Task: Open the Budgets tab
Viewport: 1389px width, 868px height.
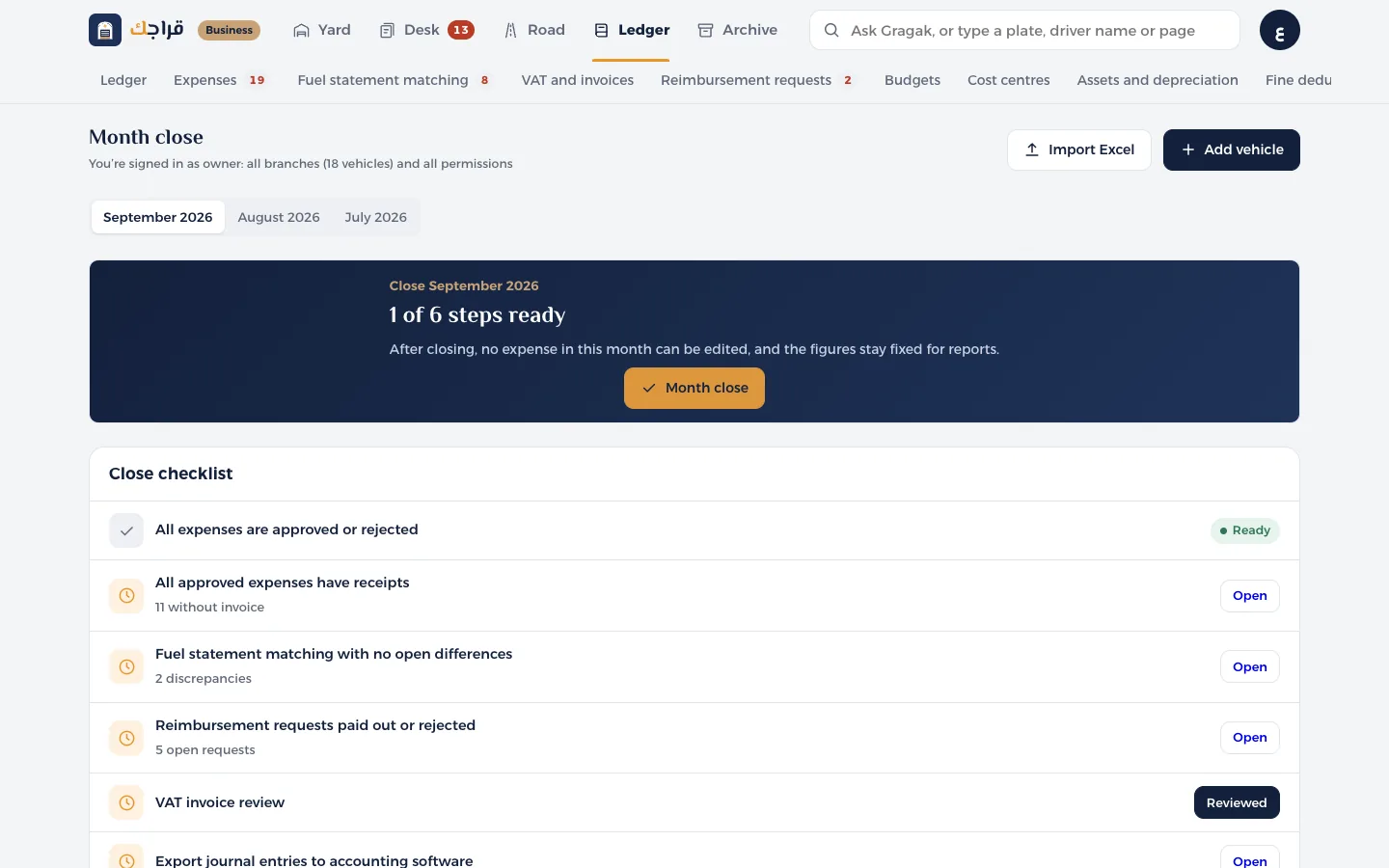Action: pos(912,80)
